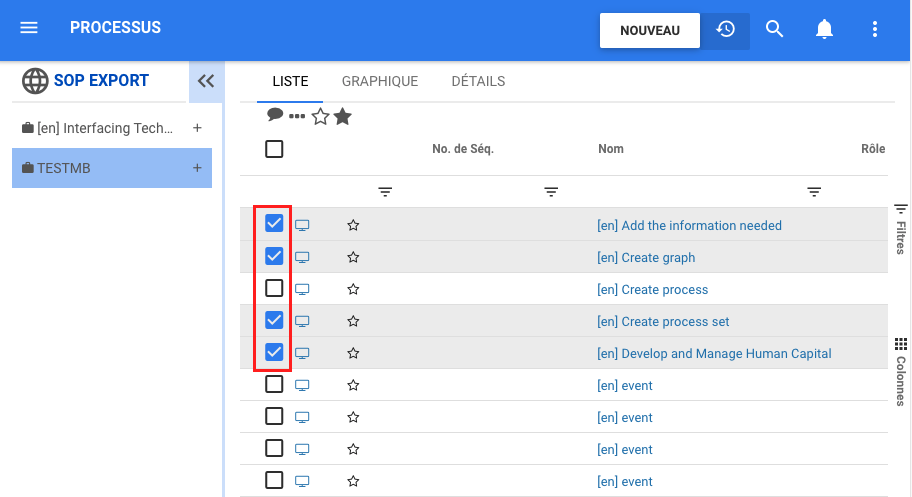Screen dimensions: 912x497
Task: Click the search magnifier icon
Action: 774,29
